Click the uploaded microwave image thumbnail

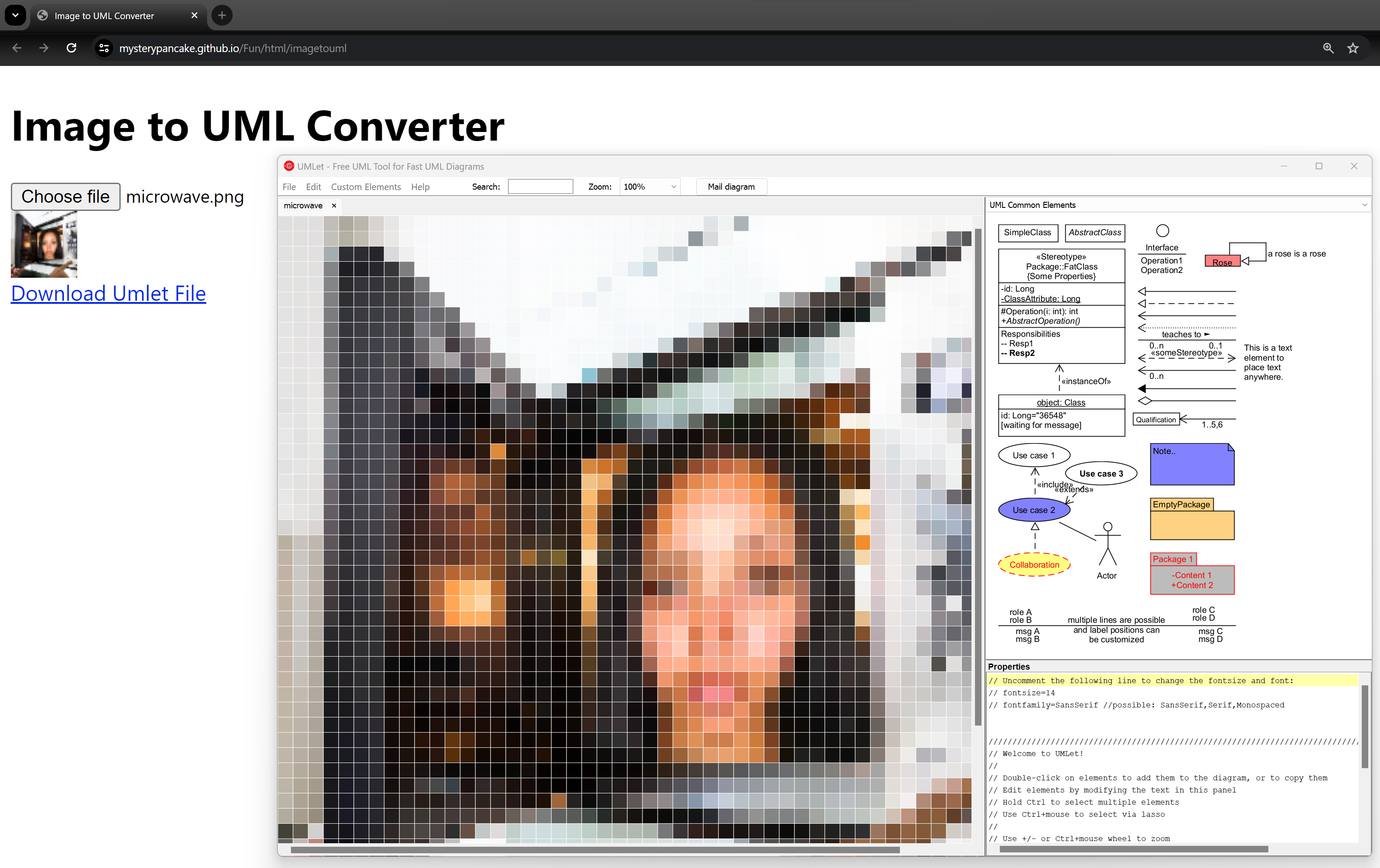coord(44,245)
